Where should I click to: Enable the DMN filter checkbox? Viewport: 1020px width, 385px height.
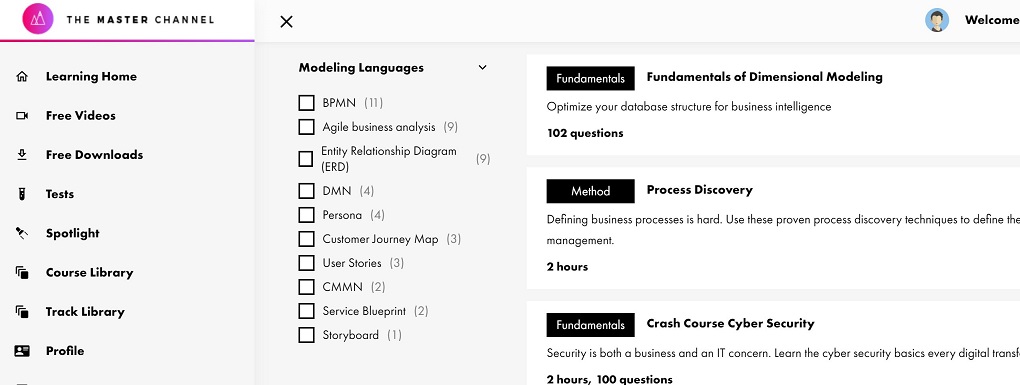pyautogui.click(x=306, y=191)
